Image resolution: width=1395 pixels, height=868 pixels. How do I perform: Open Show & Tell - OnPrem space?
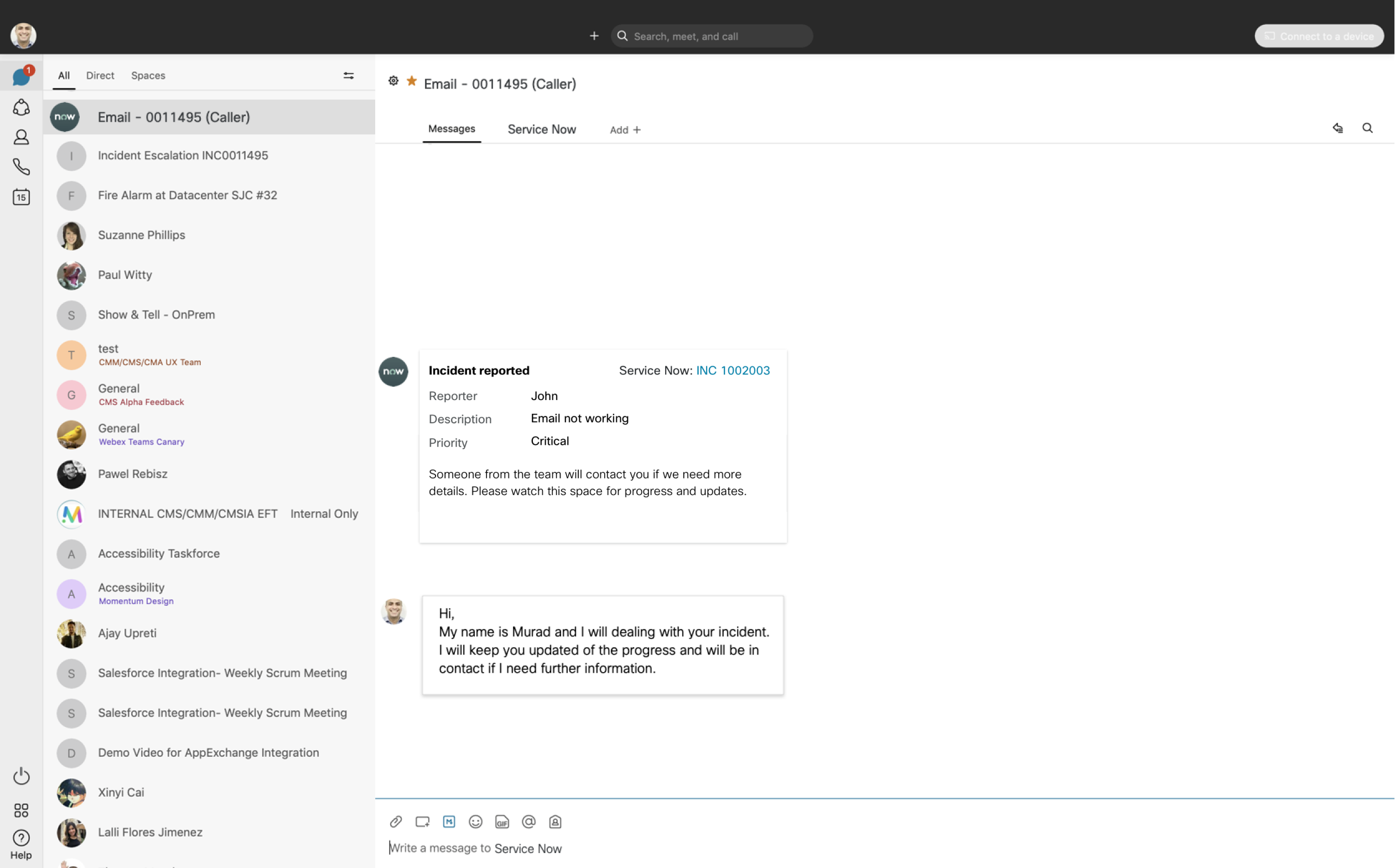(x=209, y=315)
